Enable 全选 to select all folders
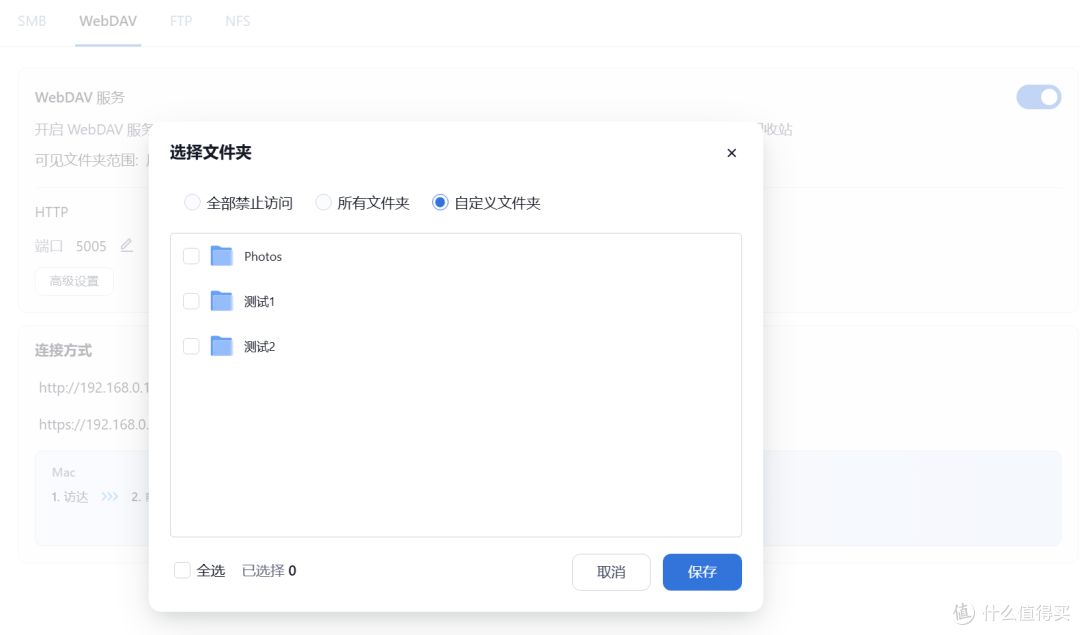This screenshot has width=1080, height=635. click(183, 570)
